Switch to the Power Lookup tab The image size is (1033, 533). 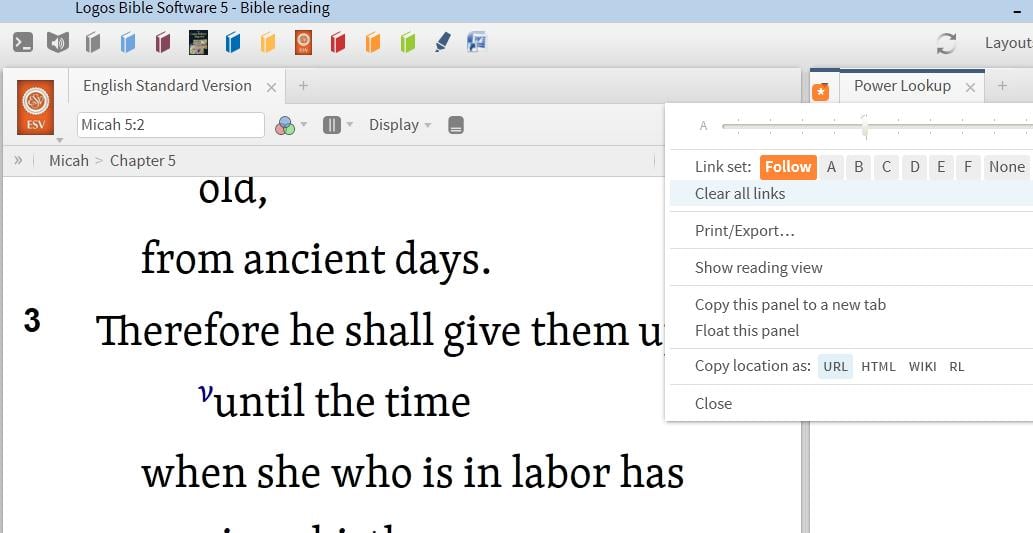click(902, 86)
